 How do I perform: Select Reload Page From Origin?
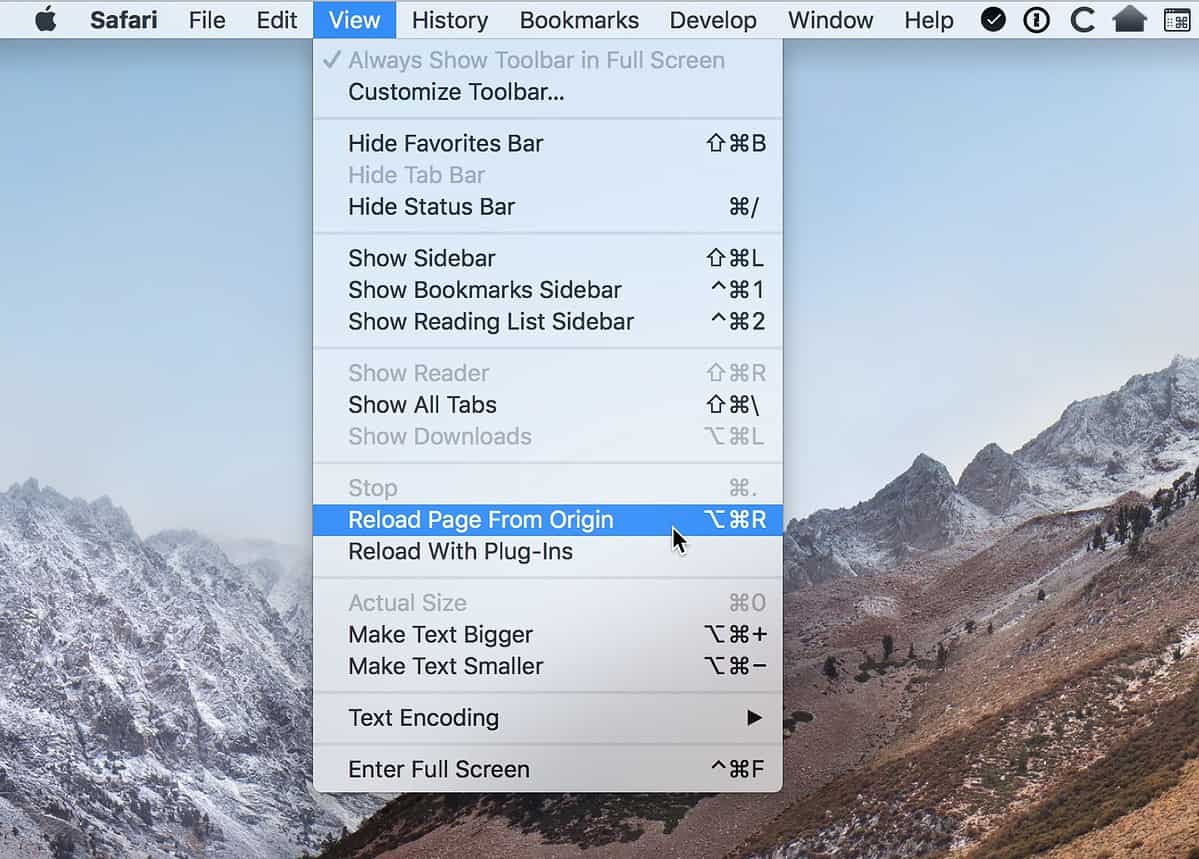[480, 520]
